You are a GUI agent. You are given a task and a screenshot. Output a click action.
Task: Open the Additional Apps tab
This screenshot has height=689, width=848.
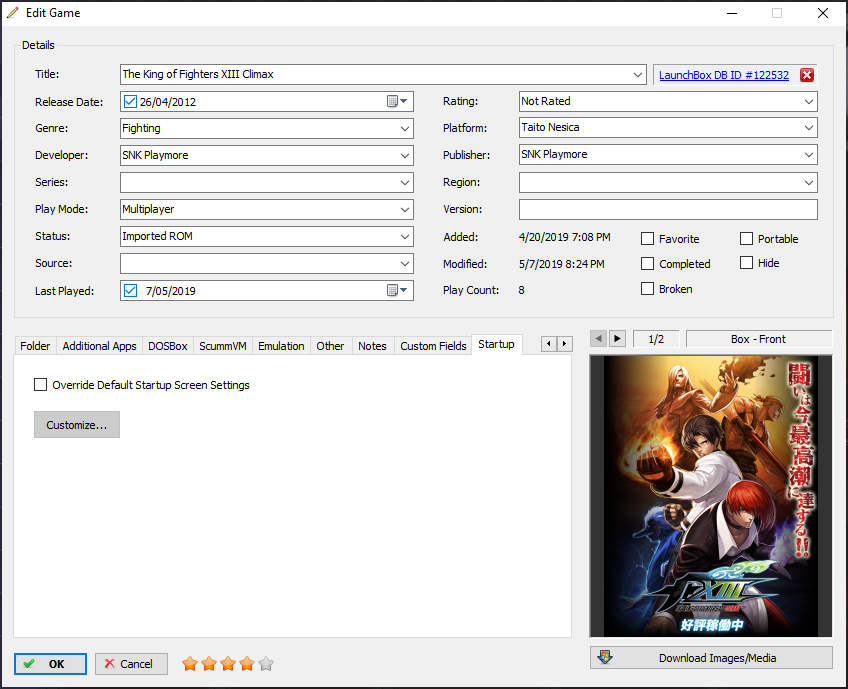pyautogui.click(x=100, y=346)
